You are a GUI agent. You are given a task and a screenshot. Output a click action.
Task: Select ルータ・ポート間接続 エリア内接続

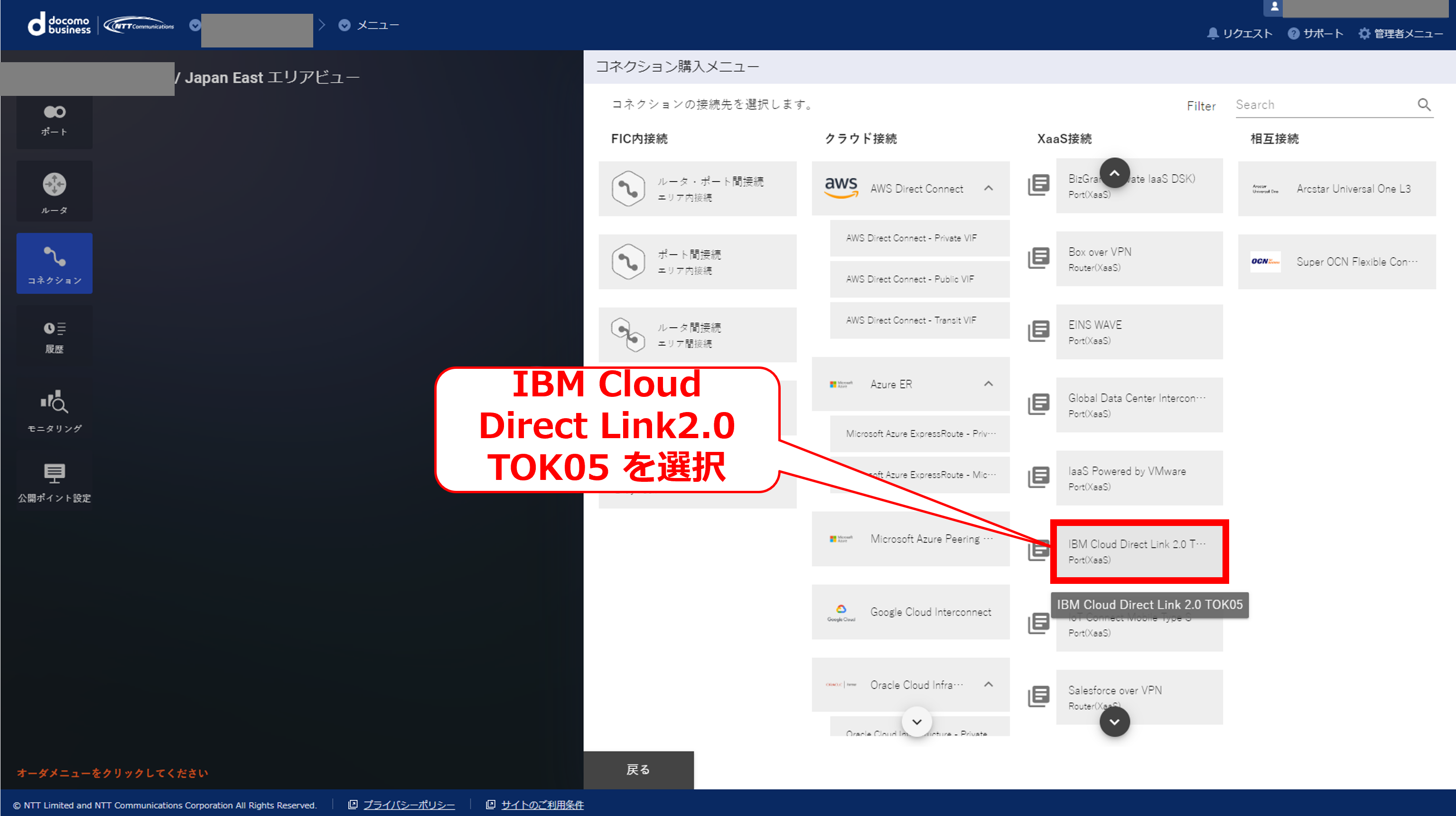click(x=697, y=188)
